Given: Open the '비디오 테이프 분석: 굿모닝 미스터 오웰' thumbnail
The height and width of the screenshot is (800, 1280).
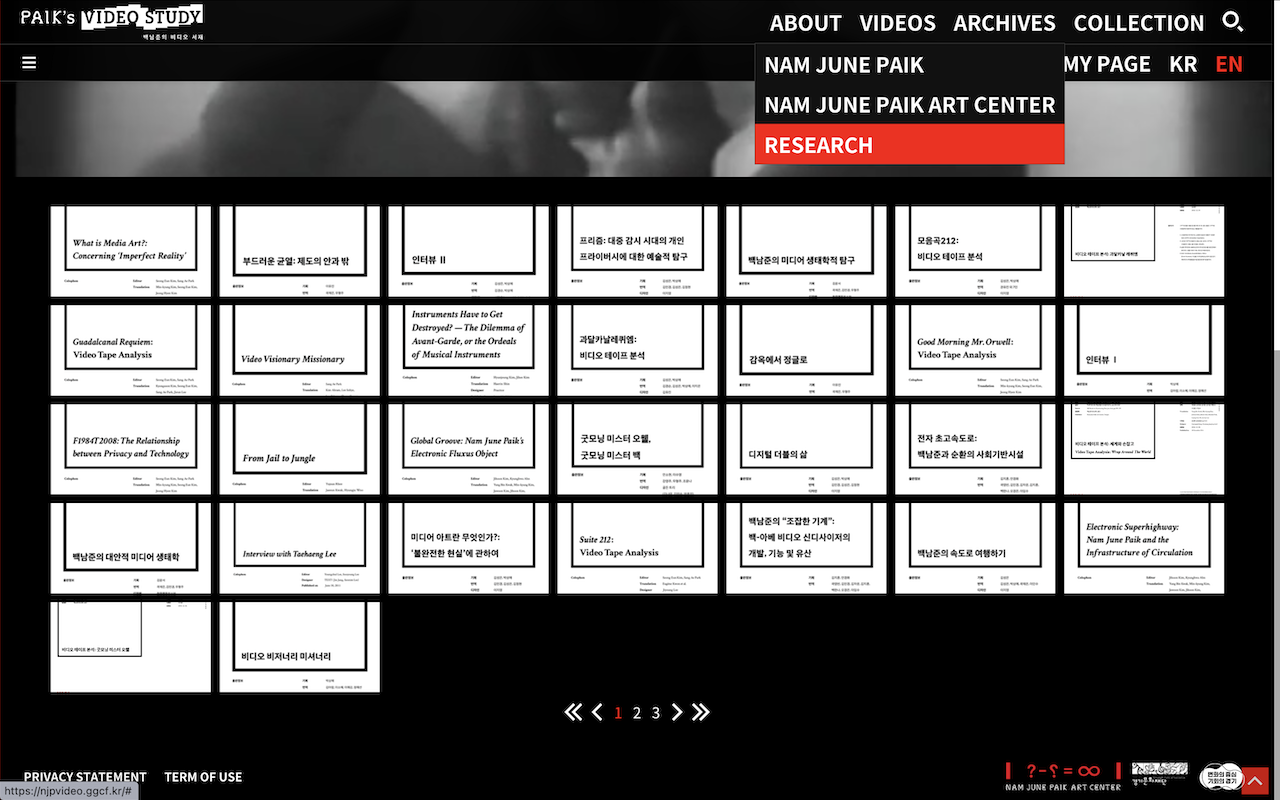Looking at the screenshot, I should (x=131, y=648).
